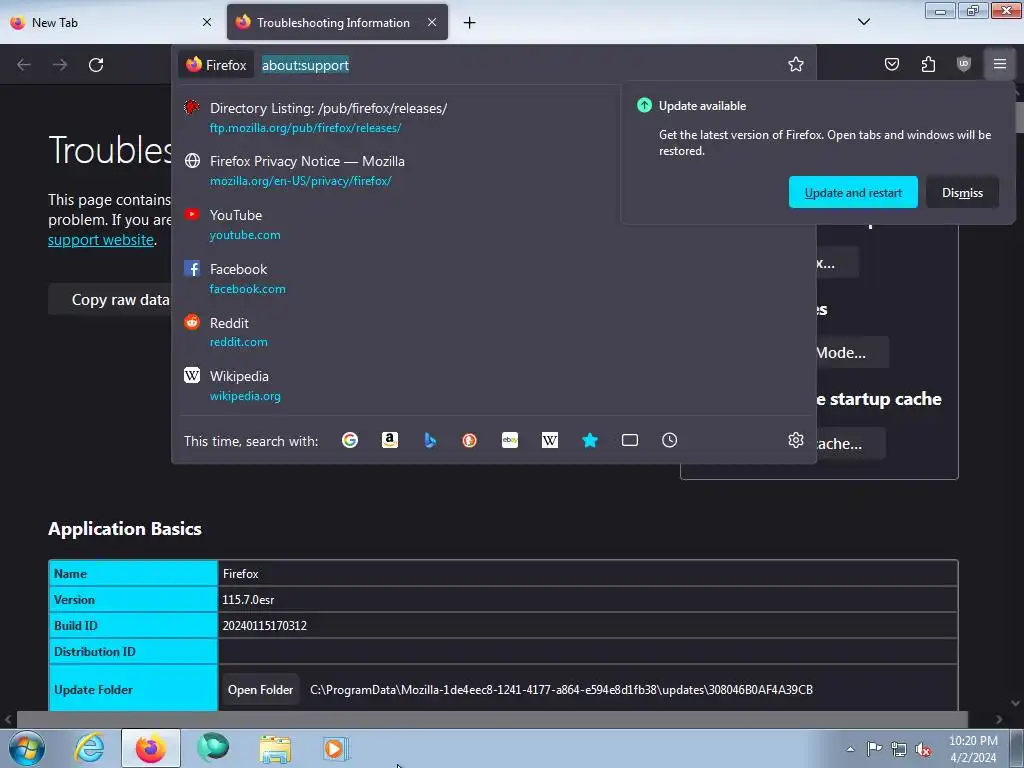Close the New Tab tab
Screen dimensions: 1024x768
tap(207, 22)
